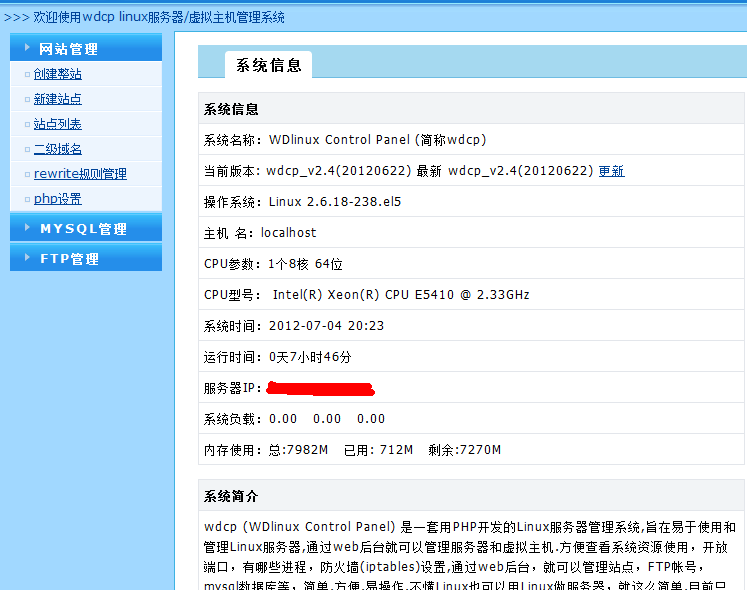The height and width of the screenshot is (590, 747).
Task: Click the bullet icon beside rewrite规则管理
Action: click(x=26, y=174)
